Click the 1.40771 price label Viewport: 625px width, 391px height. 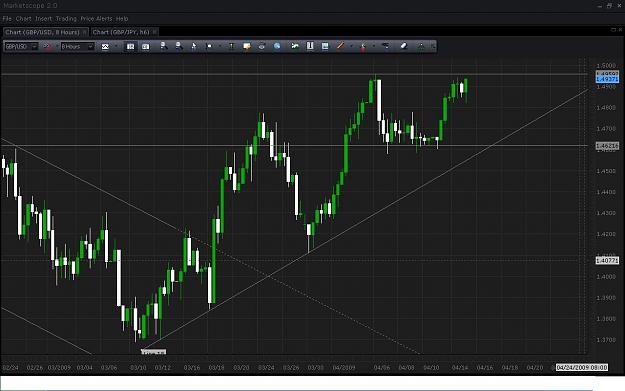tap(607, 261)
